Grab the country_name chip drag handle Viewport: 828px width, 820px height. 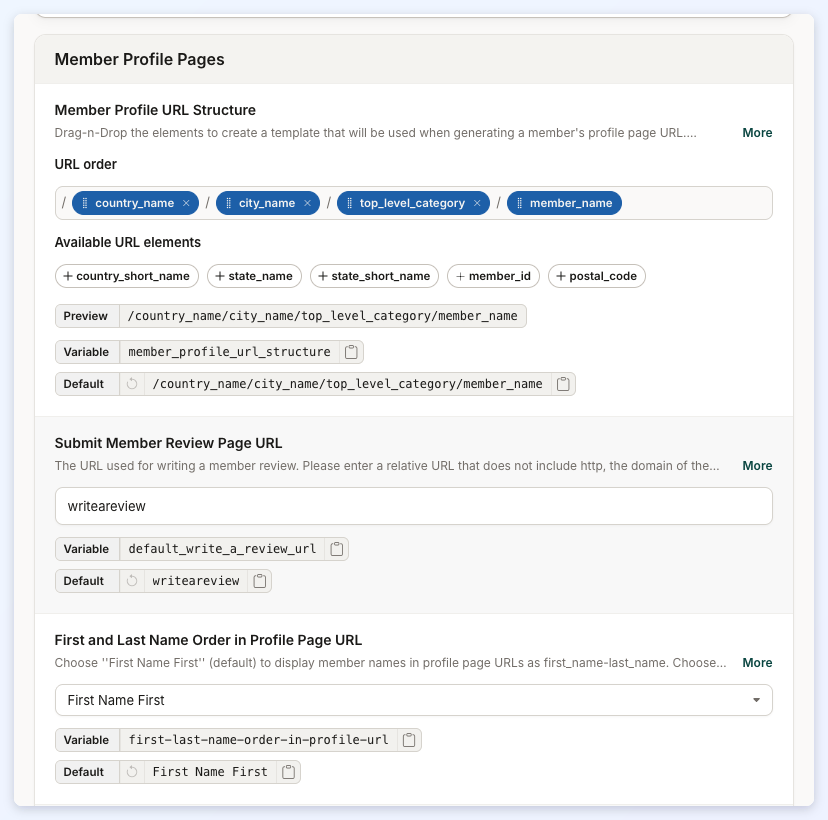click(84, 203)
